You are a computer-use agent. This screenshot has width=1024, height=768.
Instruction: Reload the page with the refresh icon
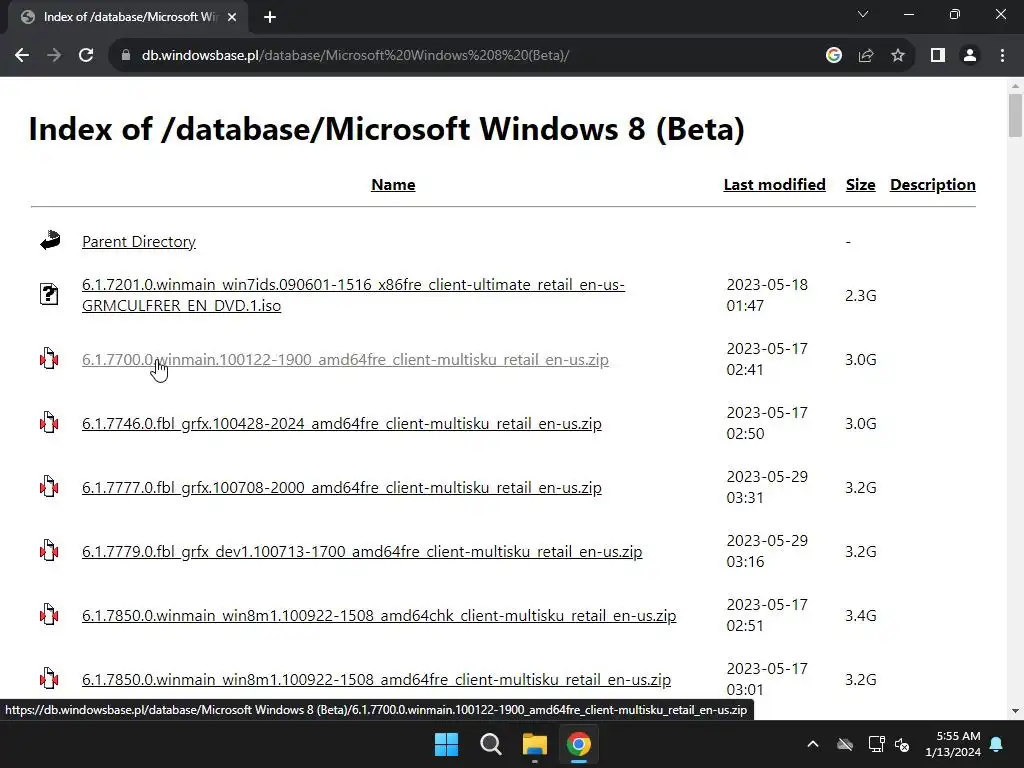tap(86, 56)
